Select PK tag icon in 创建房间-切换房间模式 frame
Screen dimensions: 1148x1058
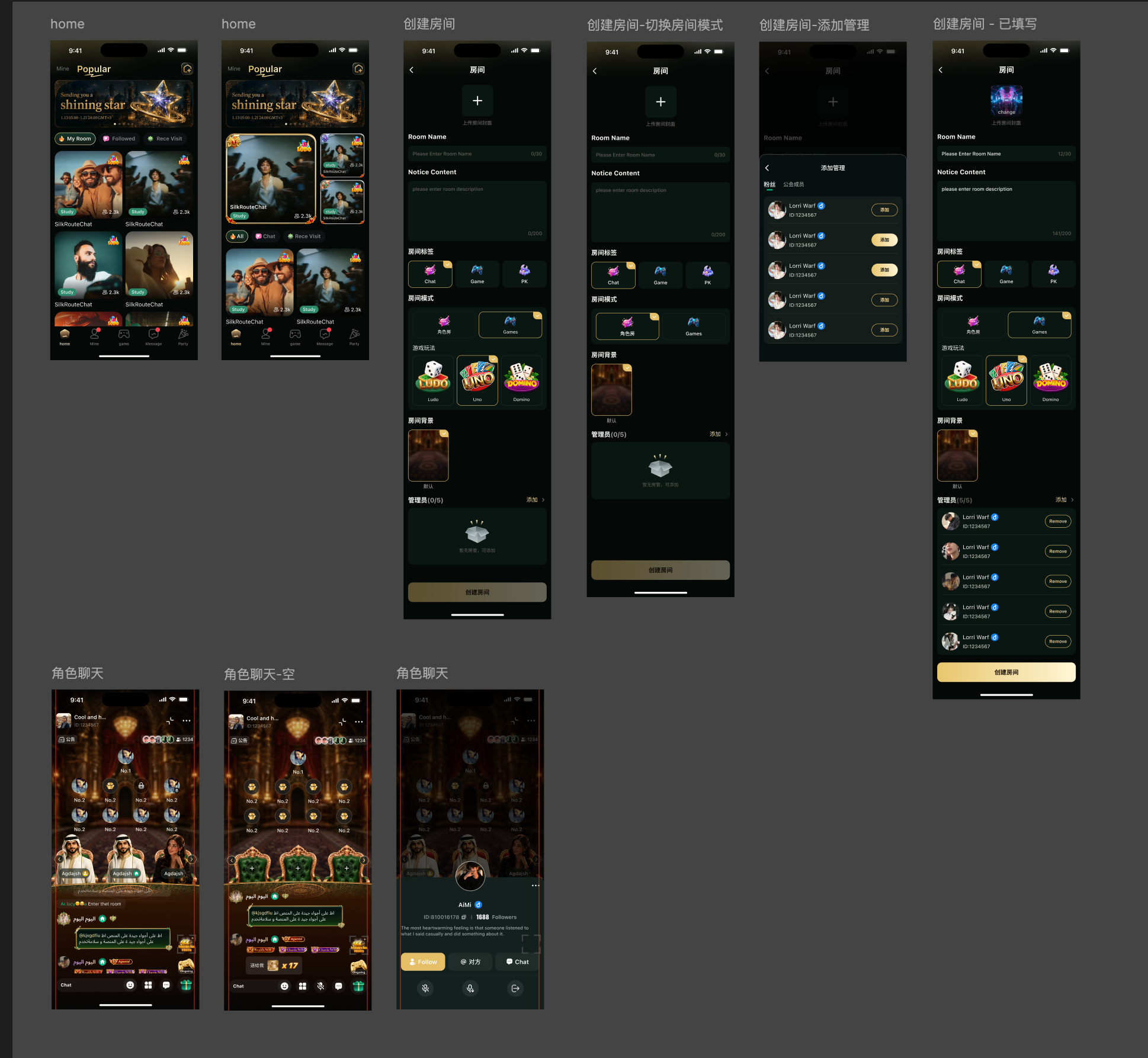(707, 275)
